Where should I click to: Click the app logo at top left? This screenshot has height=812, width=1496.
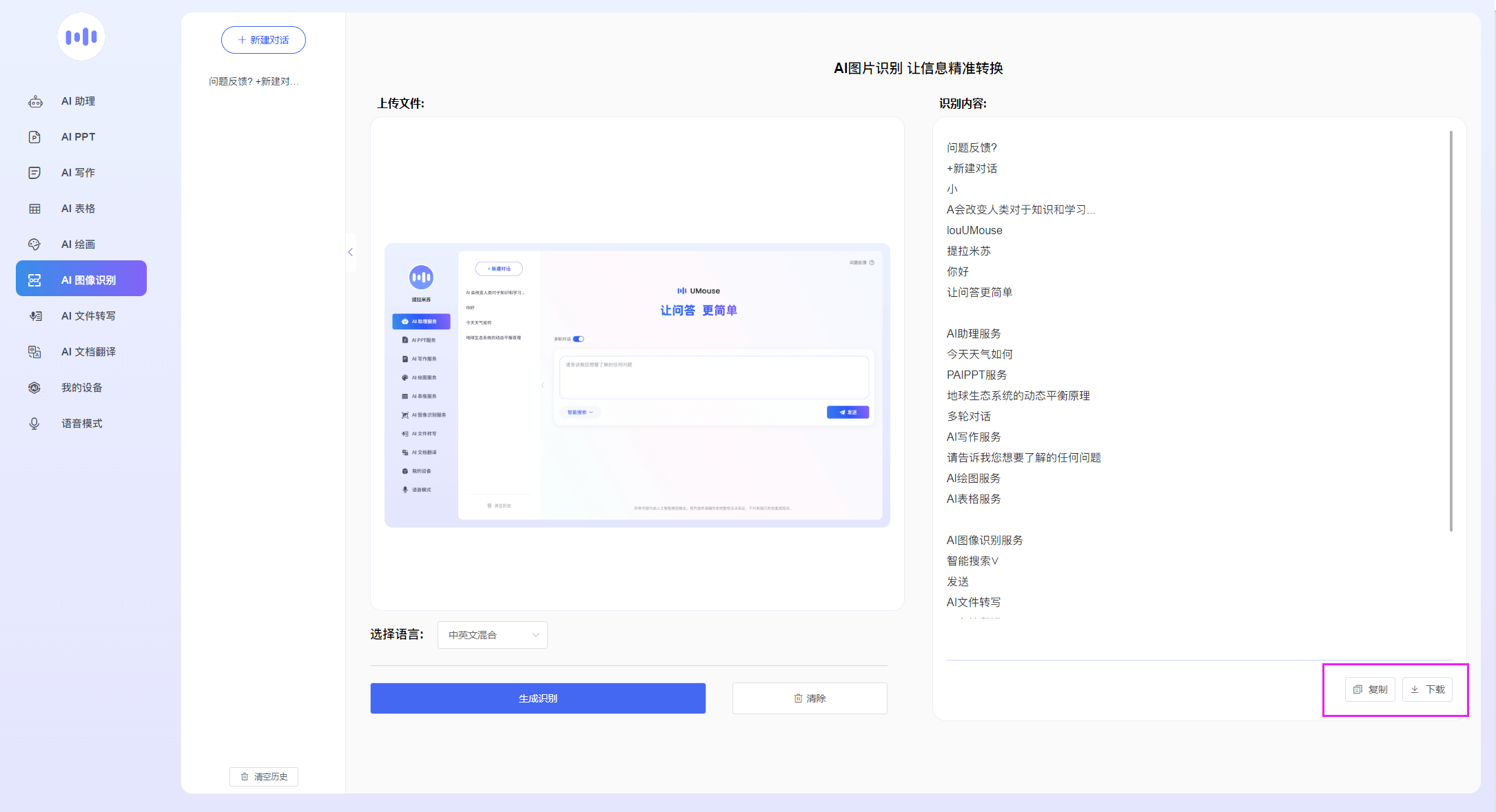(x=81, y=37)
